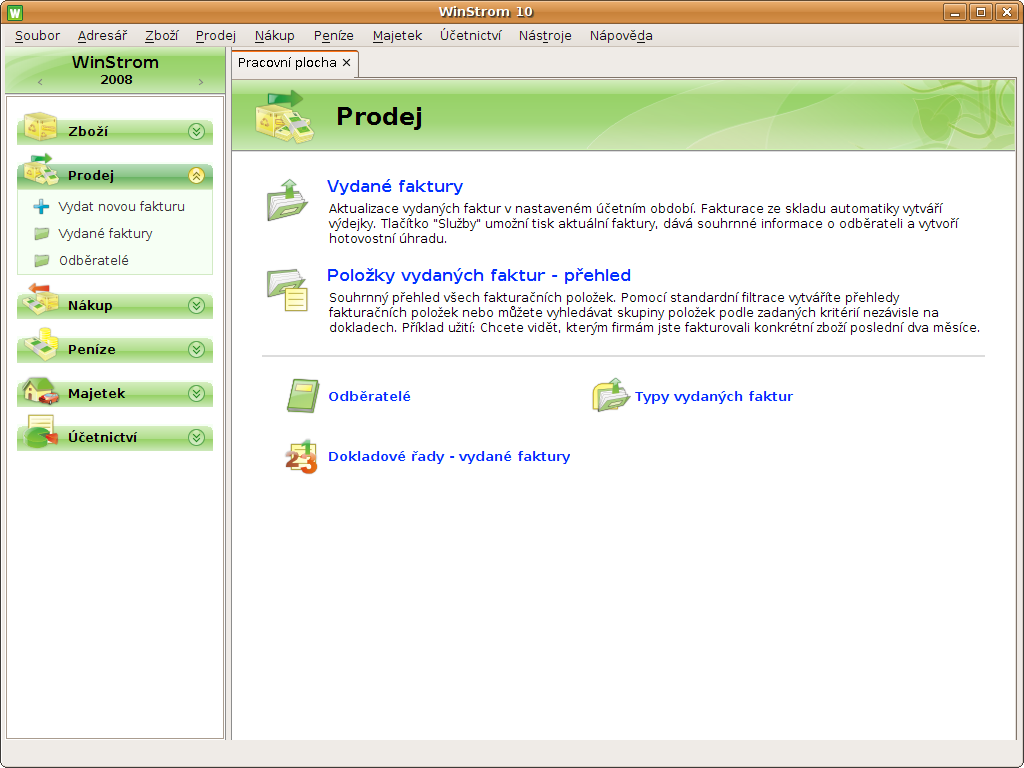Viewport: 1024px width, 768px height.
Task: Open the Položky vydaných faktur - přehled link
Action: click(478, 275)
